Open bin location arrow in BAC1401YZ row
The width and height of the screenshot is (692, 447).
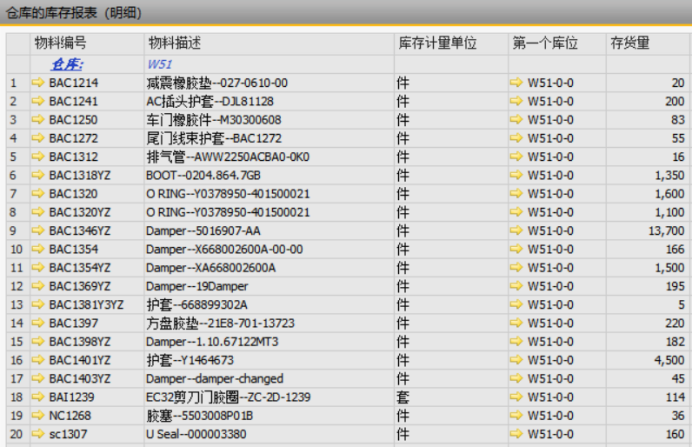(517, 360)
